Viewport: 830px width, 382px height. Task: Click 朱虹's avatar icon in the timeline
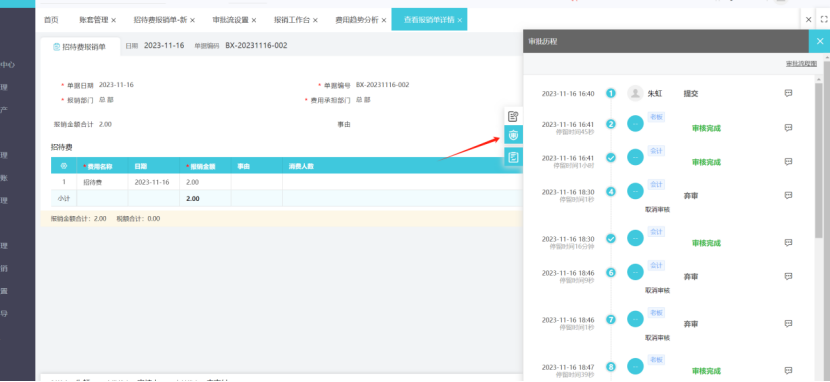click(x=635, y=94)
